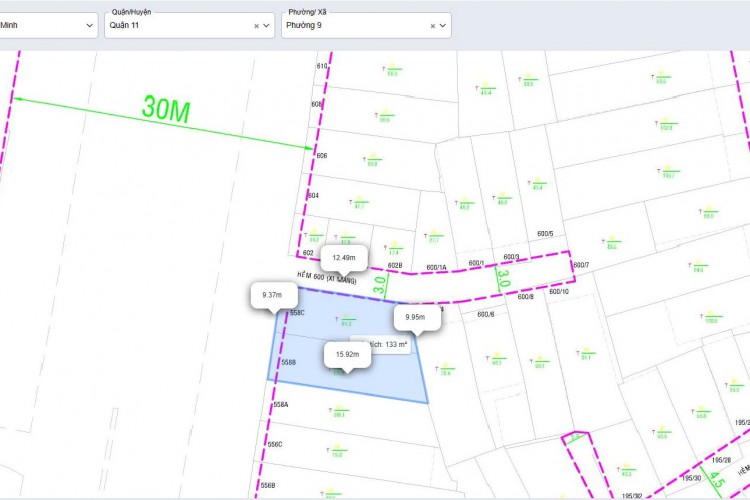Select parcel labeled 600/10 on map

click(x=558, y=291)
